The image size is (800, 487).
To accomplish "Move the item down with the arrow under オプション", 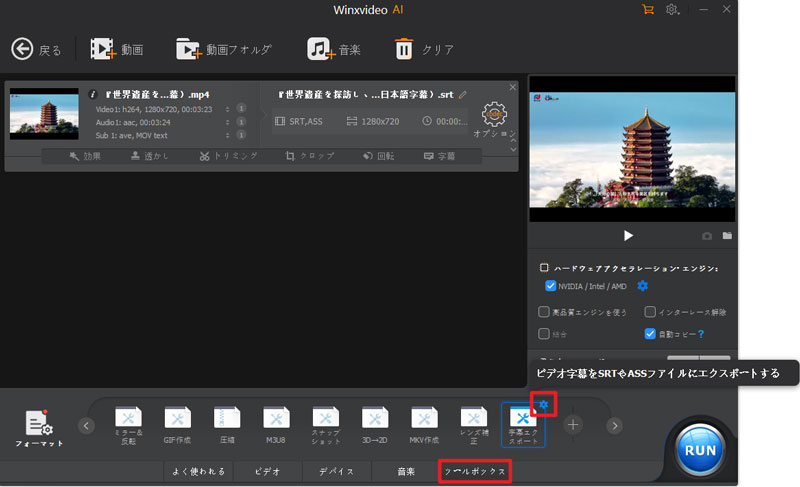I will click(x=513, y=149).
